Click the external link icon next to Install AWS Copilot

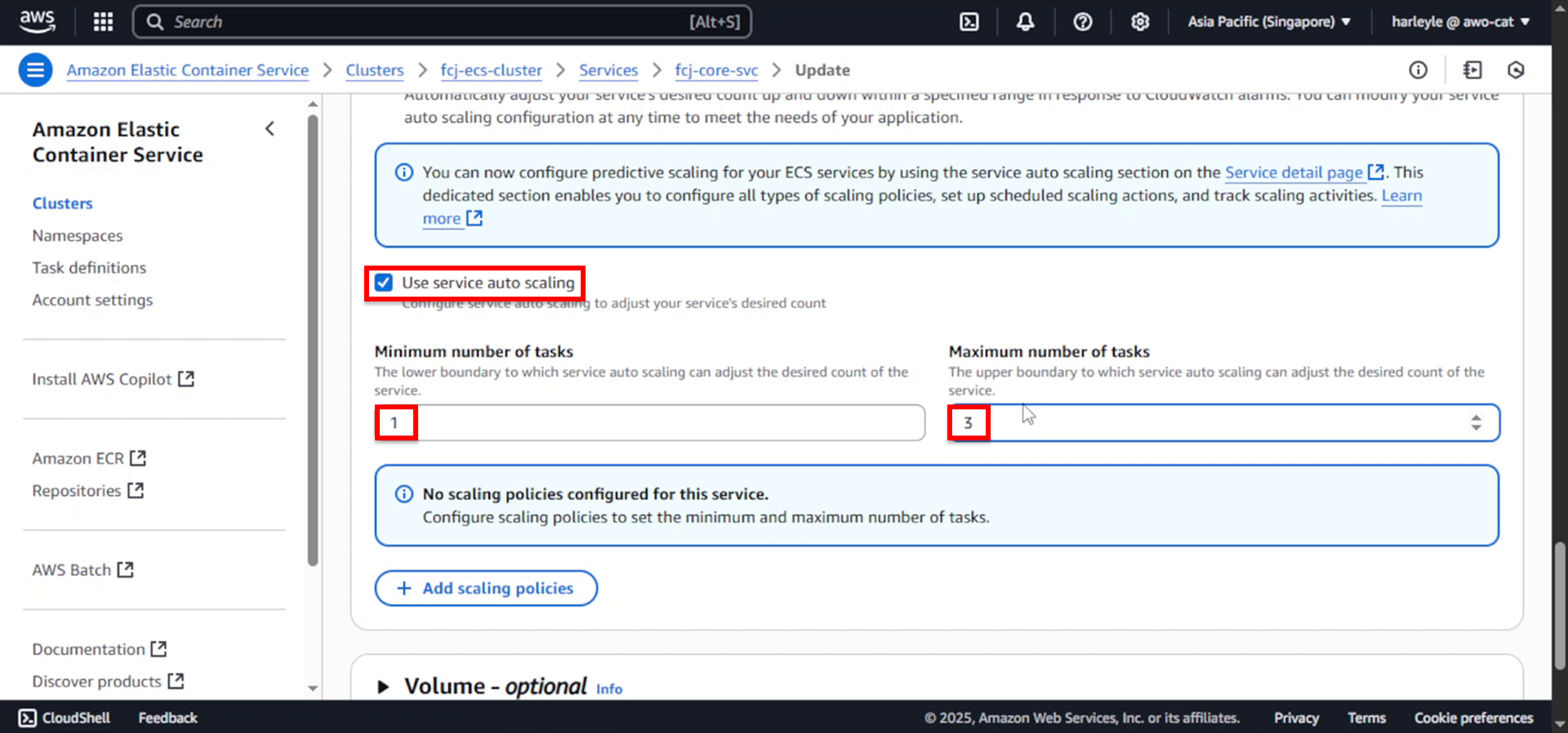click(186, 379)
